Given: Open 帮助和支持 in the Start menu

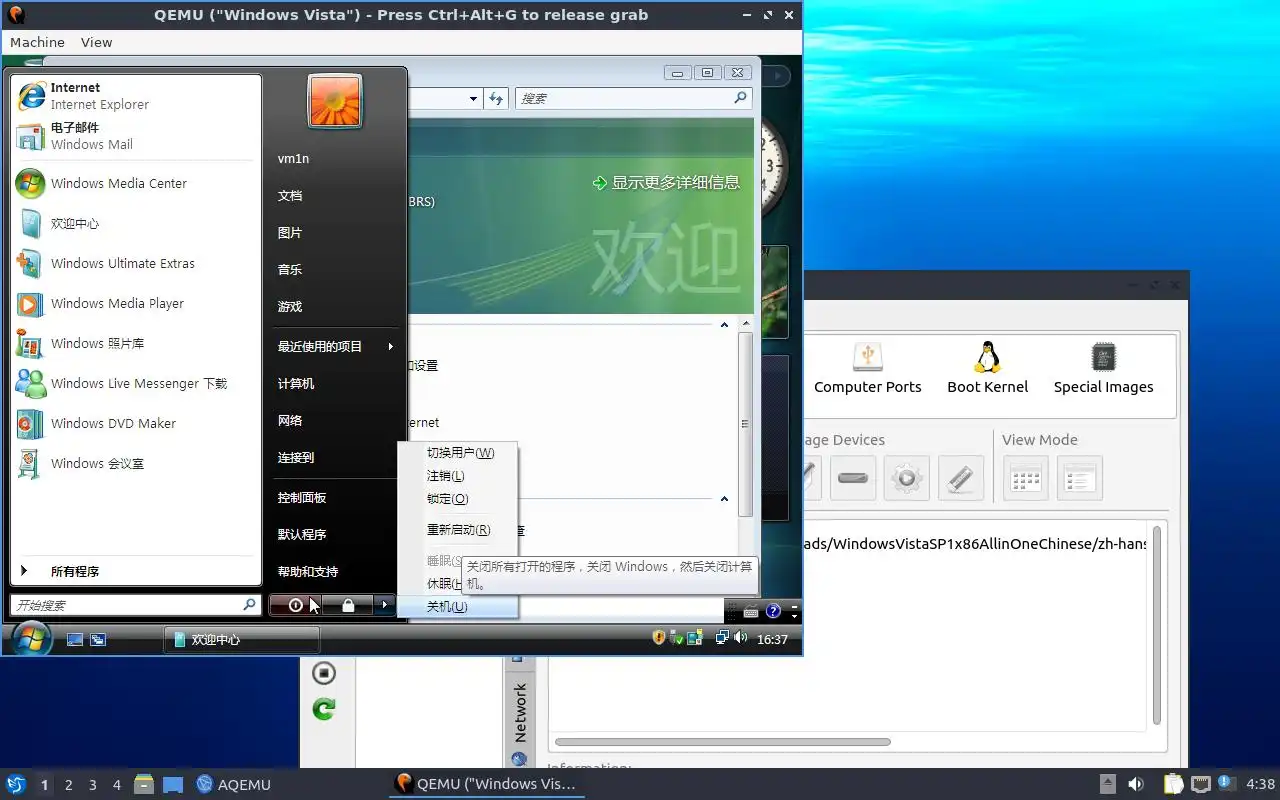Looking at the screenshot, I should click(x=336, y=572).
